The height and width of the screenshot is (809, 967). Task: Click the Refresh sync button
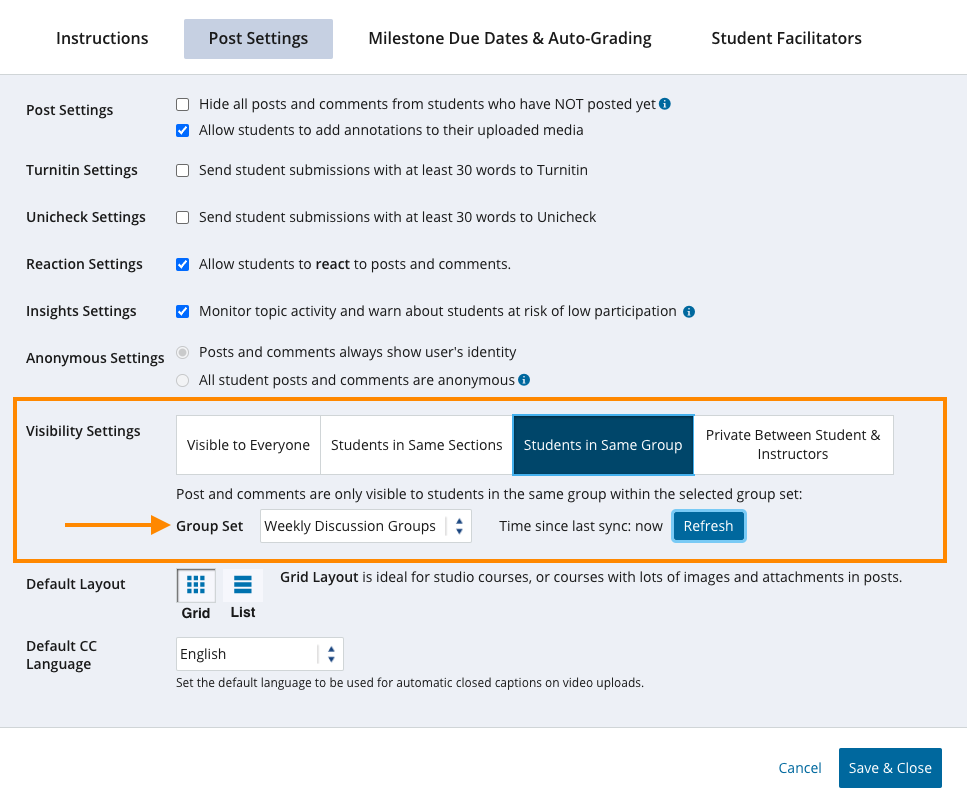pos(708,526)
